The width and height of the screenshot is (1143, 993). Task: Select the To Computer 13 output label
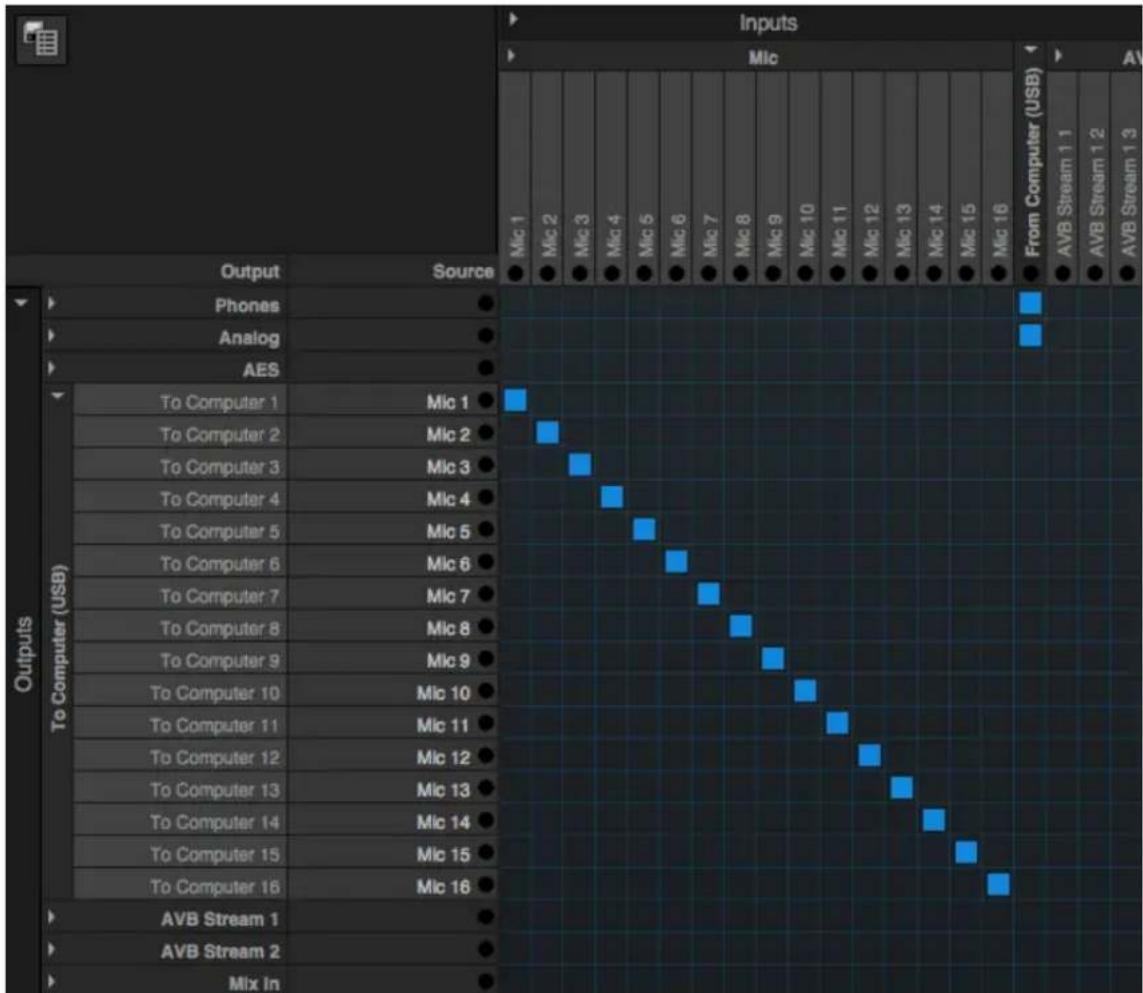(214, 790)
